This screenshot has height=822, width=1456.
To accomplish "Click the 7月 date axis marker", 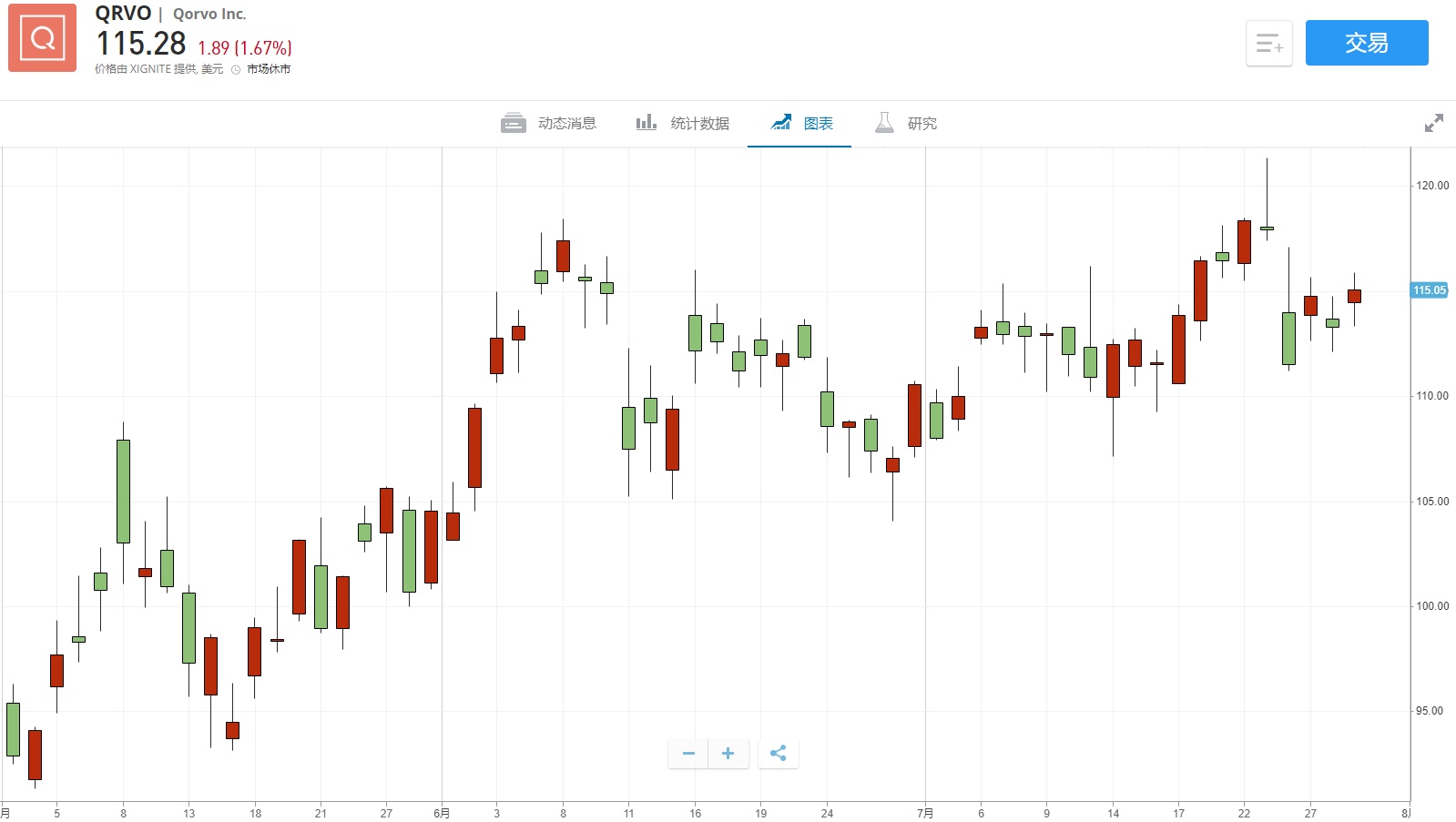I will point(925,813).
